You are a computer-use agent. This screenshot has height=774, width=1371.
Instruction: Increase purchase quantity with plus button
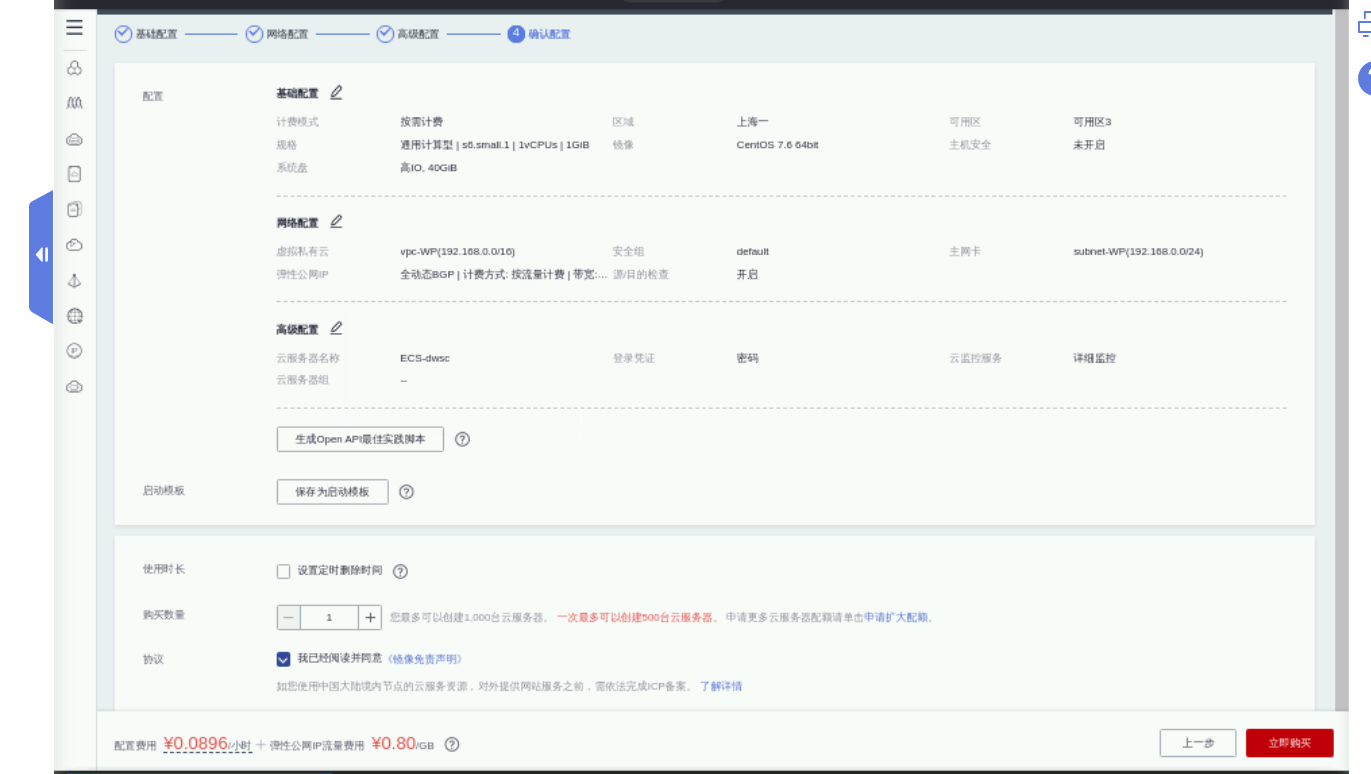[370, 617]
